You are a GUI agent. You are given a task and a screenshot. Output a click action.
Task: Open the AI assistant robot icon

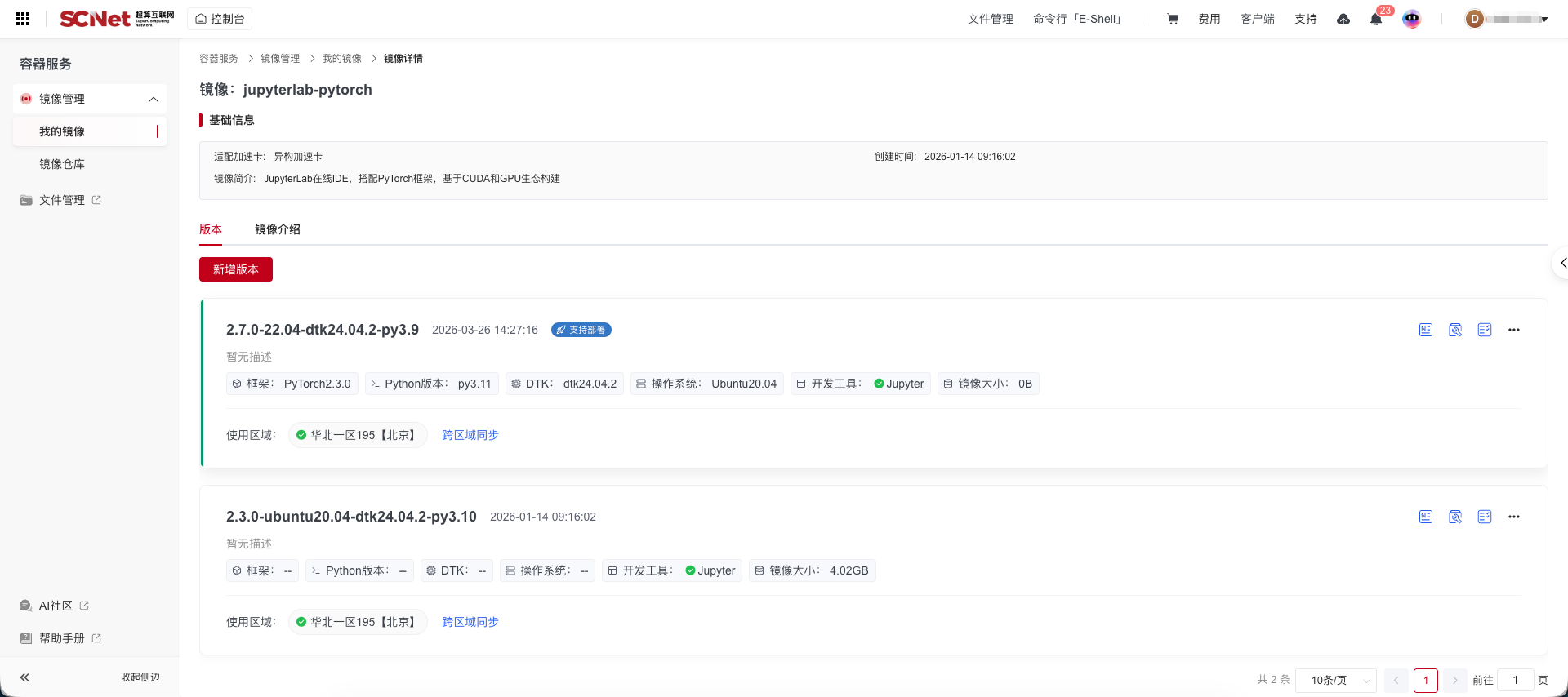1412,19
